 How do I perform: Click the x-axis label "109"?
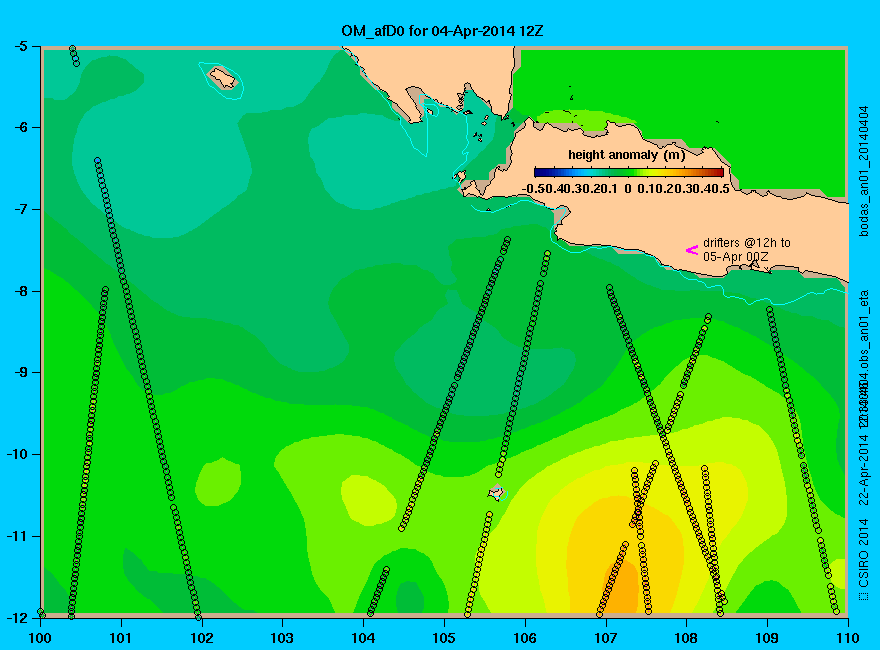pyautogui.click(x=767, y=638)
